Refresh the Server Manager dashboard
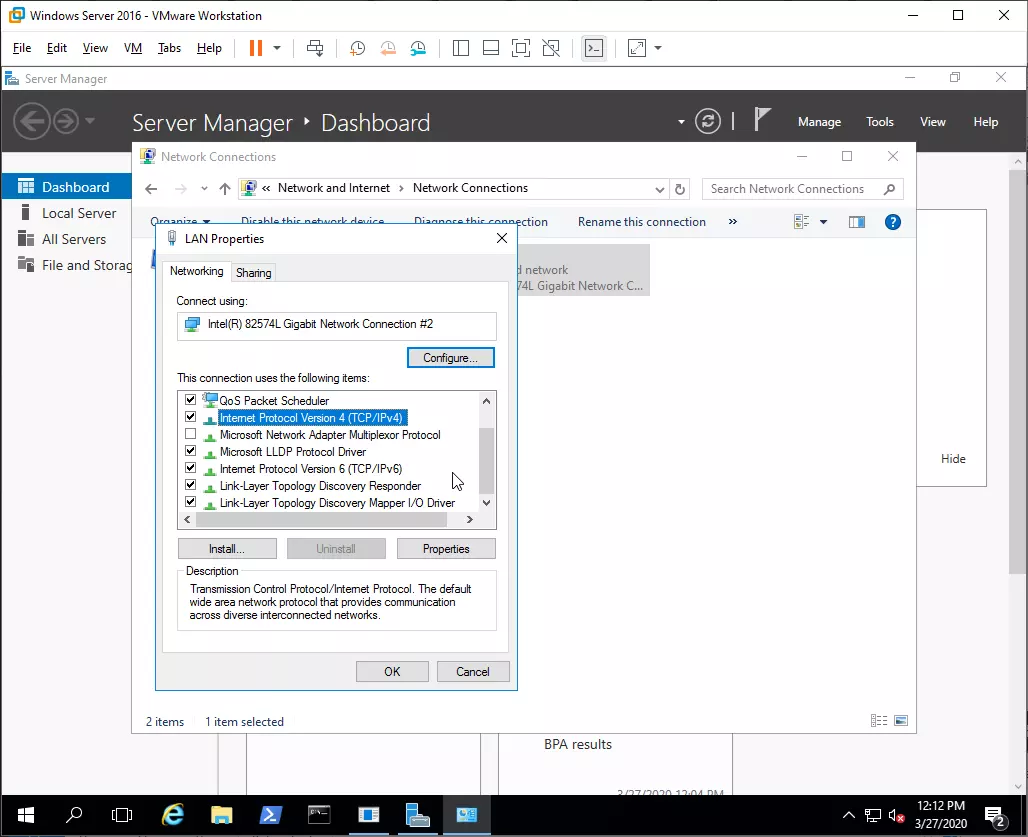 coord(708,121)
